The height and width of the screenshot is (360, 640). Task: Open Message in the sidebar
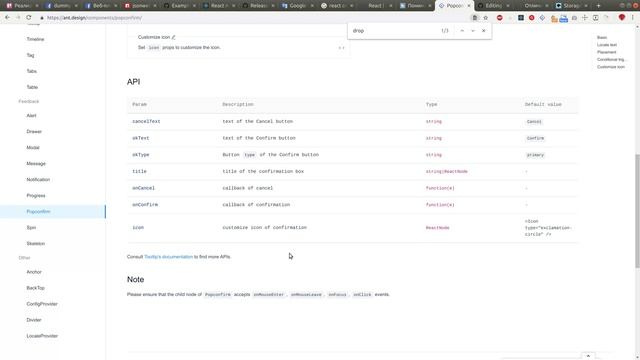click(x=36, y=163)
